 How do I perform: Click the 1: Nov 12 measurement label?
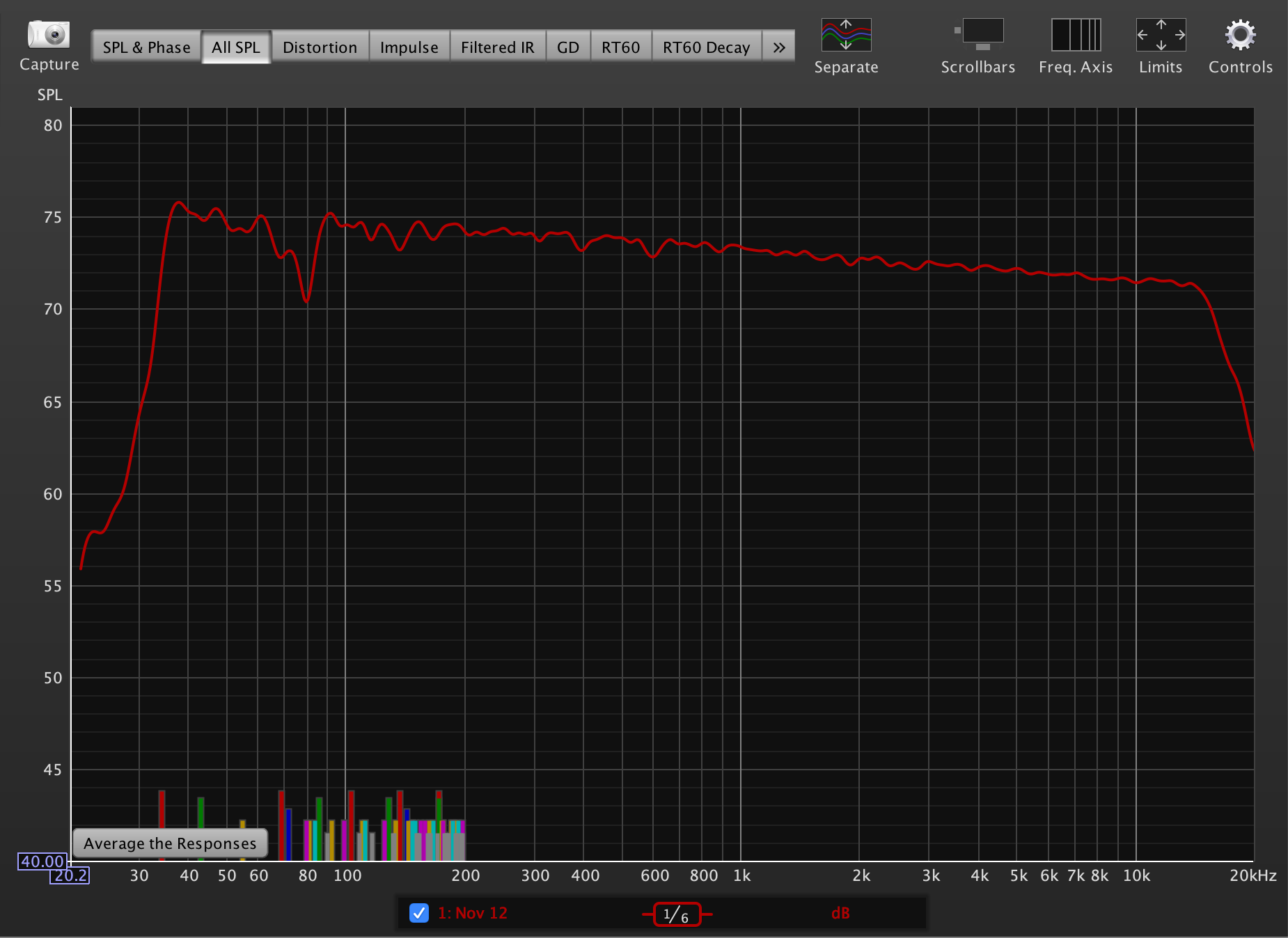(x=473, y=913)
